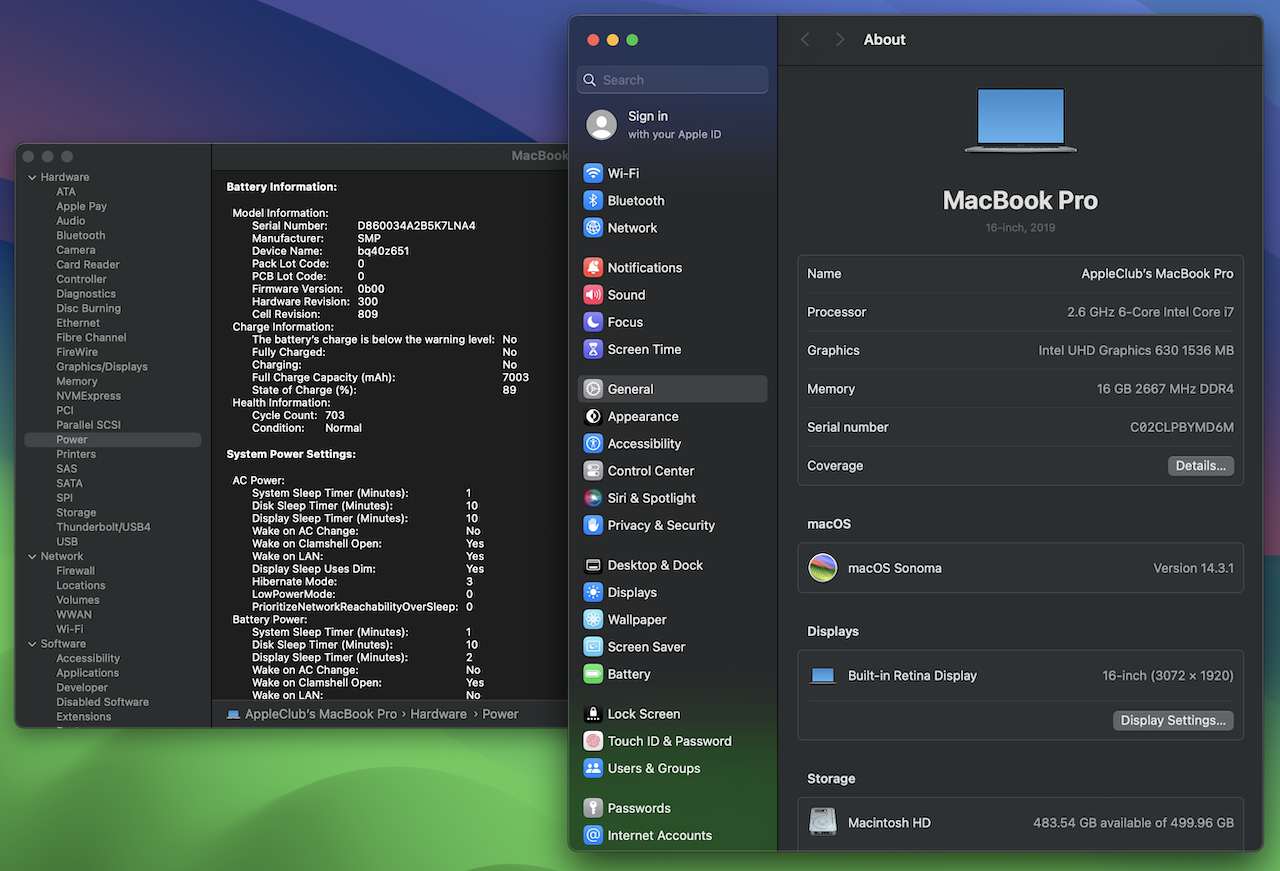The height and width of the screenshot is (871, 1280).
Task: Collapse the Network tree section
Action: point(31,556)
